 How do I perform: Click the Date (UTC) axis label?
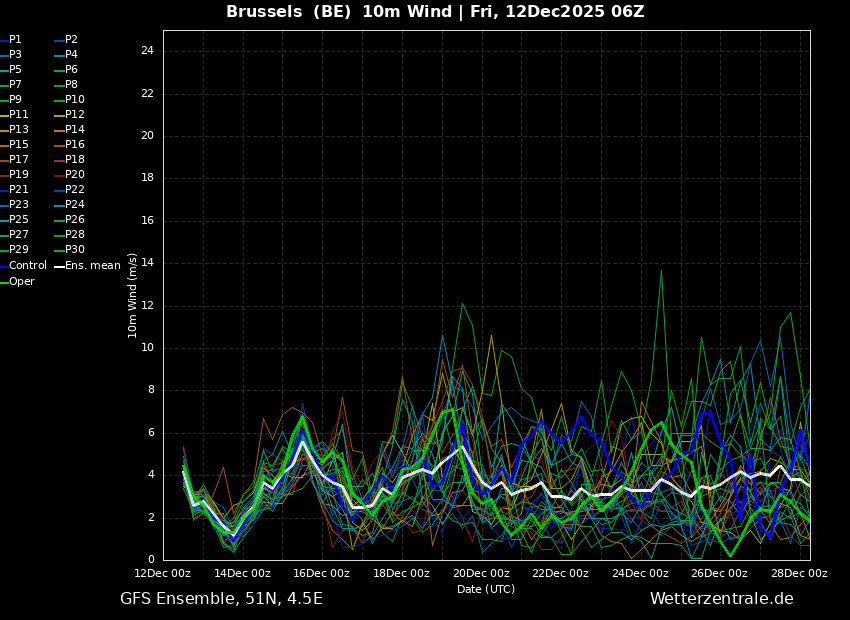click(x=486, y=589)
